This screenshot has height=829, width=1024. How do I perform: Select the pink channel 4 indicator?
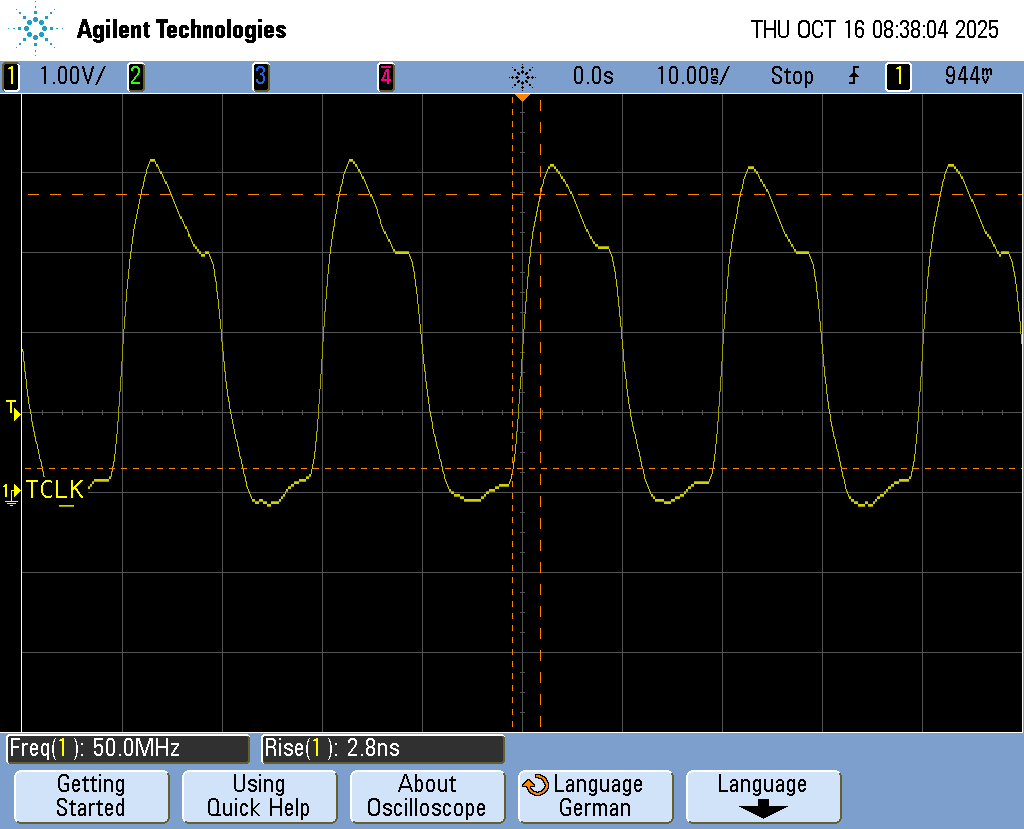pos(385,76)
